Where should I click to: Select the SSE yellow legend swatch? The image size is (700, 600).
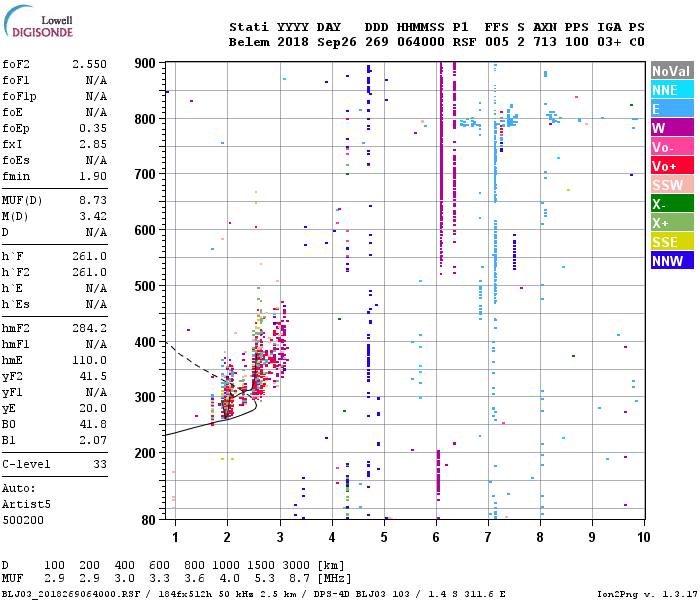(672, 242)
